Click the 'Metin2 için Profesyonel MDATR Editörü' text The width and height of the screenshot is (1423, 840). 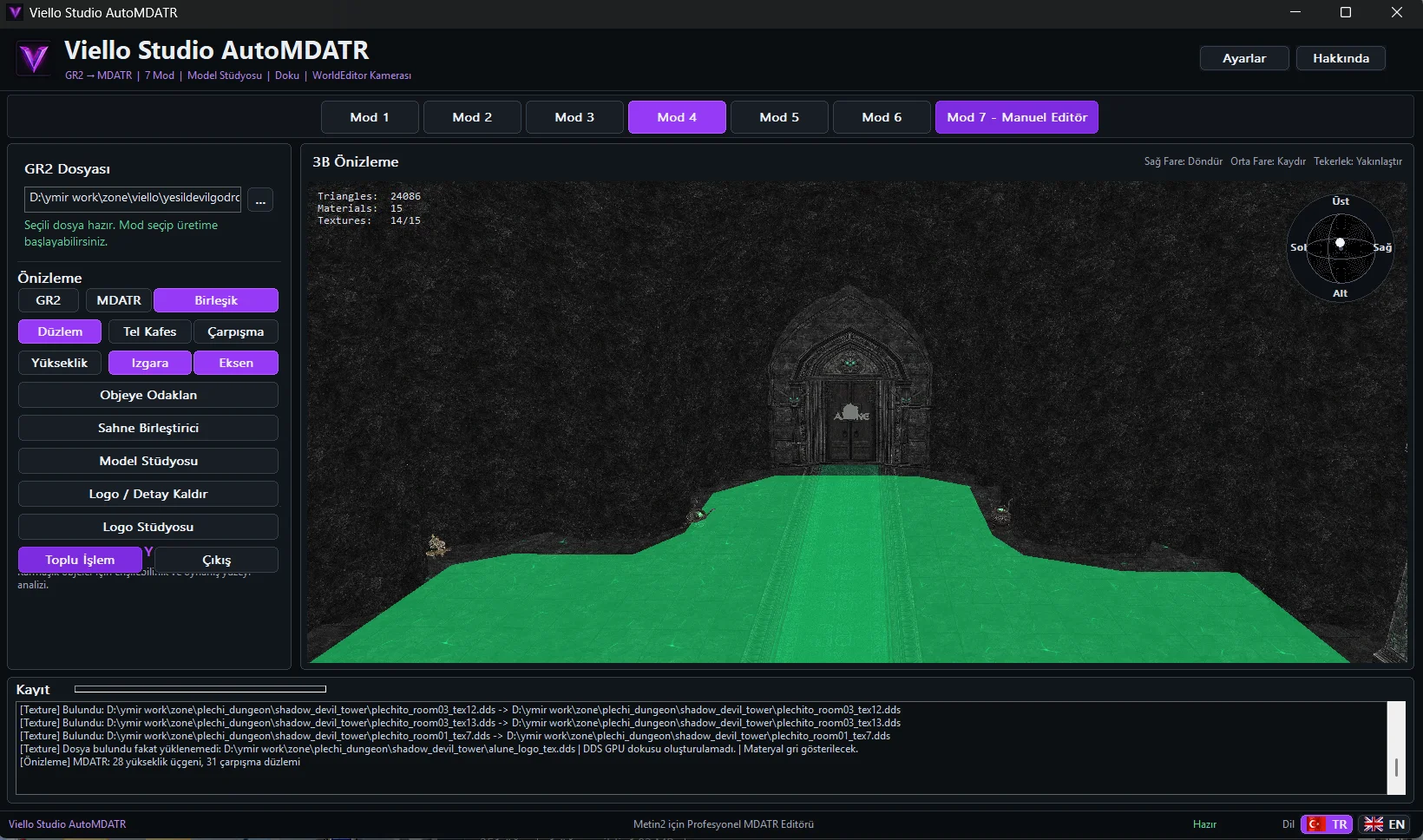tap(724, 824)
